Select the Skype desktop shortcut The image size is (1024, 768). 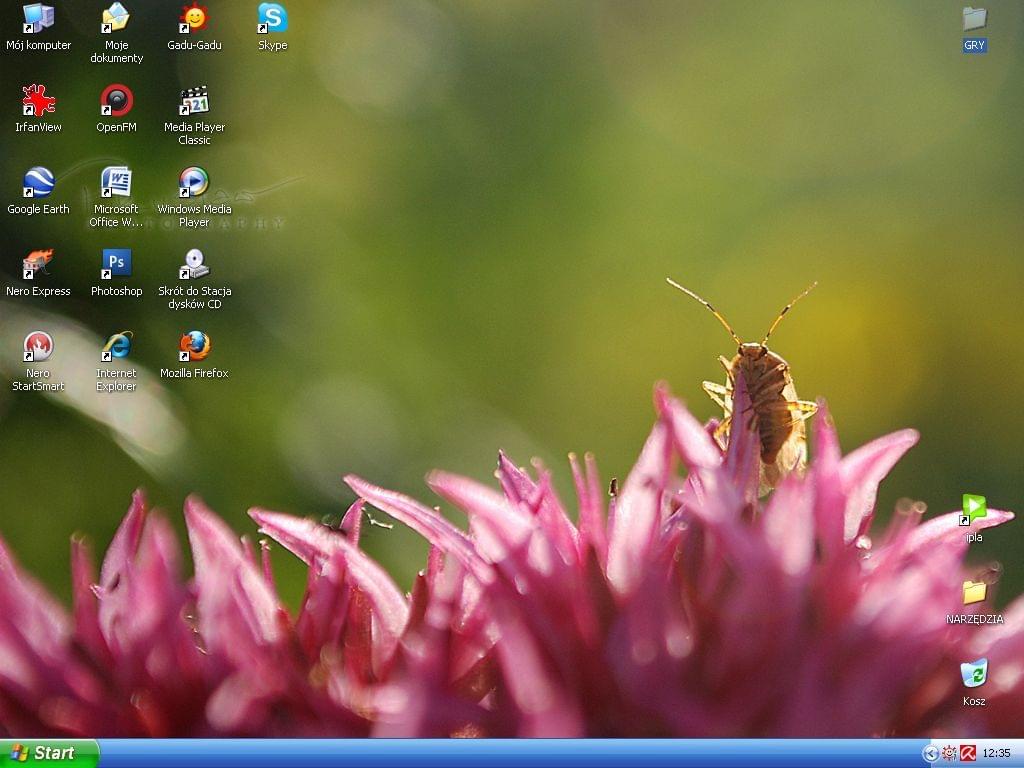[x=272, y=18]
